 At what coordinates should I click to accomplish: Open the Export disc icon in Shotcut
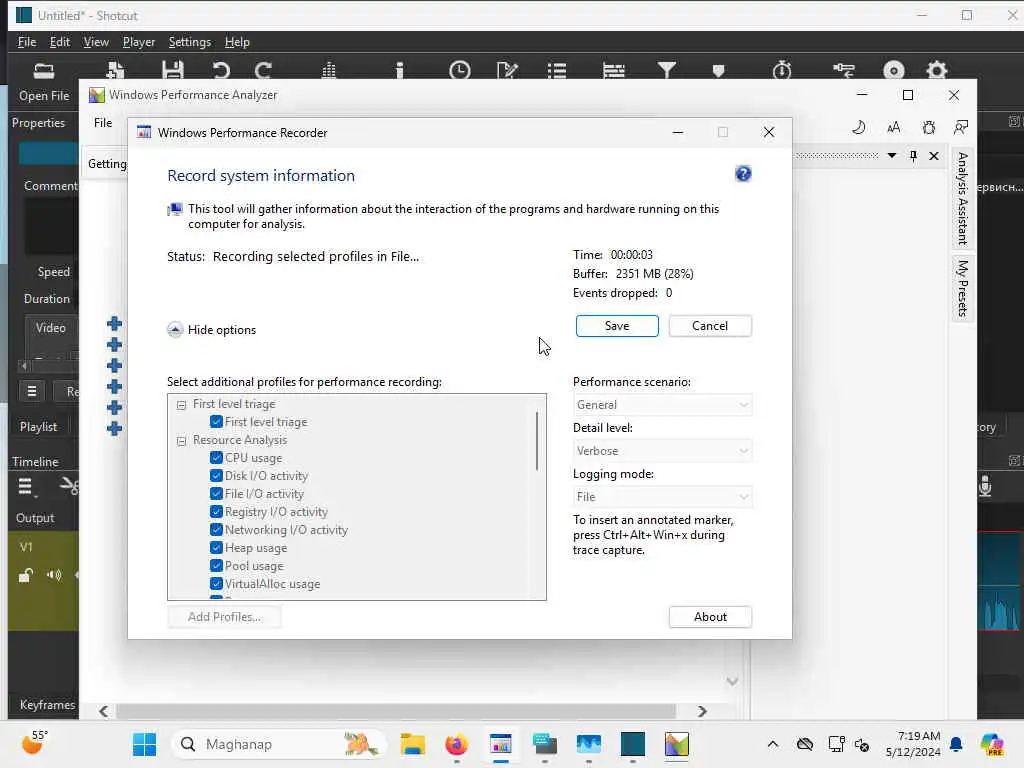pyautogui.click(x=894, y=70)
